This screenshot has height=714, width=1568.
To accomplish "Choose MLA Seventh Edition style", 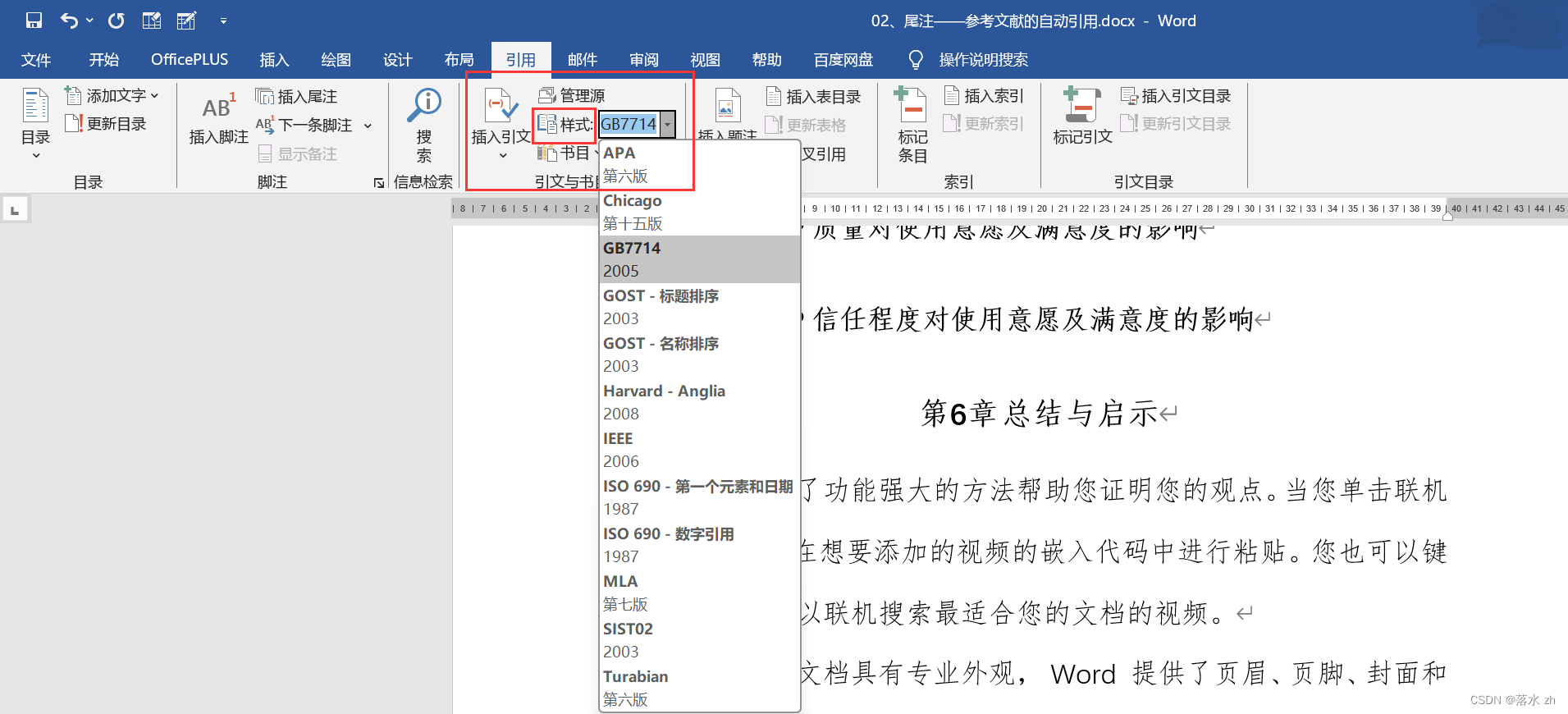I will click(700, 593).
